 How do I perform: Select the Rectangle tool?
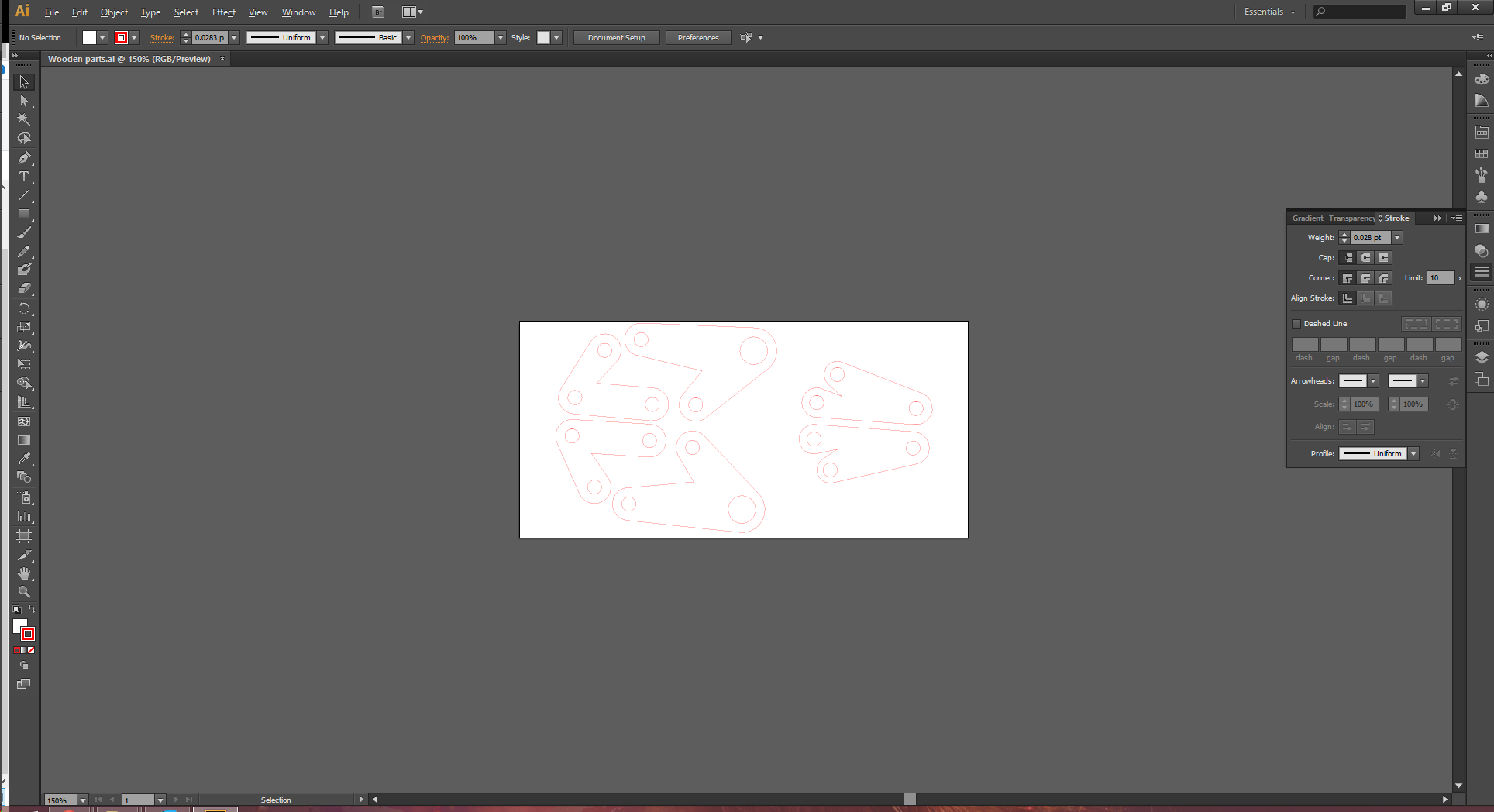point(24,215)
